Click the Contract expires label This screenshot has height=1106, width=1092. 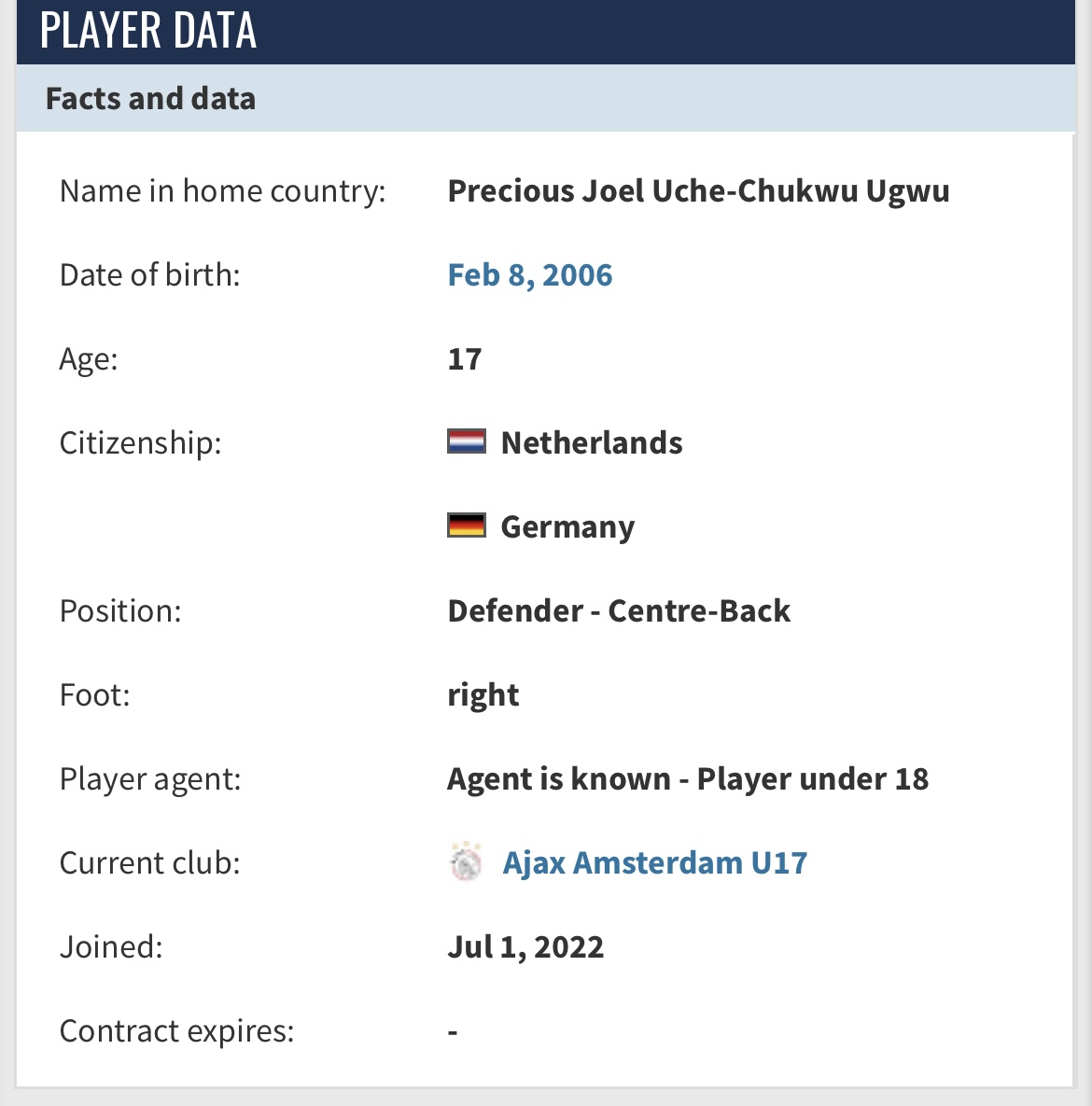[176, 1031]
